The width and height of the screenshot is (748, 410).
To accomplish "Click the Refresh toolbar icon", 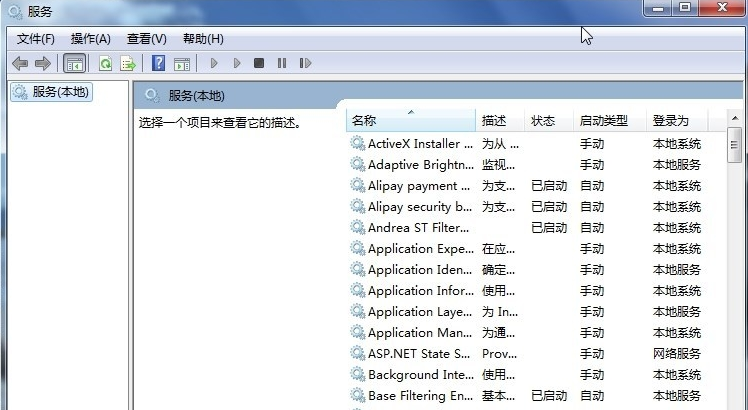I will pyautogui.click(x=105, y=63).
